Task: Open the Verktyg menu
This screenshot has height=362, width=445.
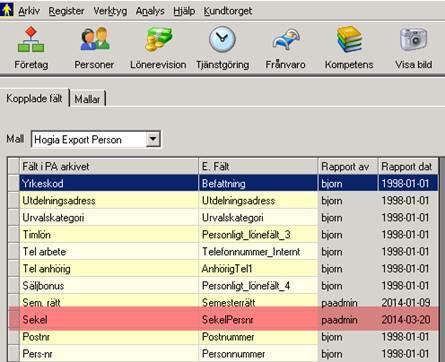Action: (x=110, y=11)
